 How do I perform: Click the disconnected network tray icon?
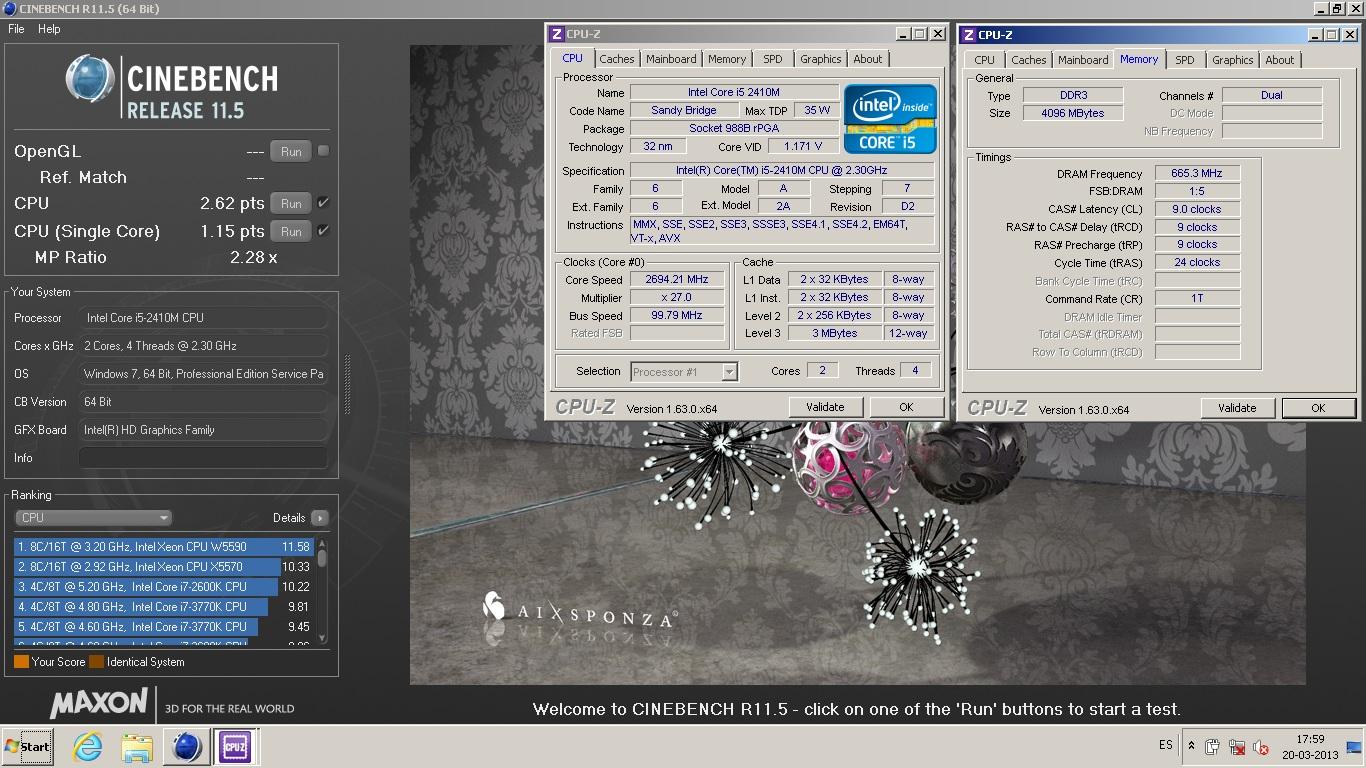[1237, 747]
